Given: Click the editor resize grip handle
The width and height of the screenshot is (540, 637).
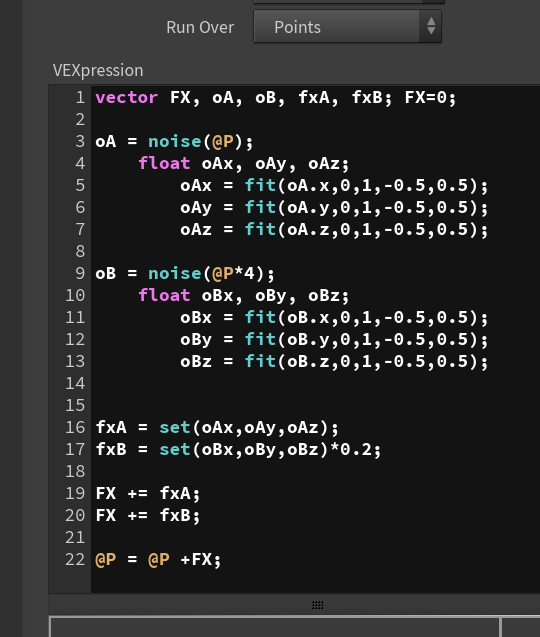Looking at the screenshot, I should (x=317, y=605).
